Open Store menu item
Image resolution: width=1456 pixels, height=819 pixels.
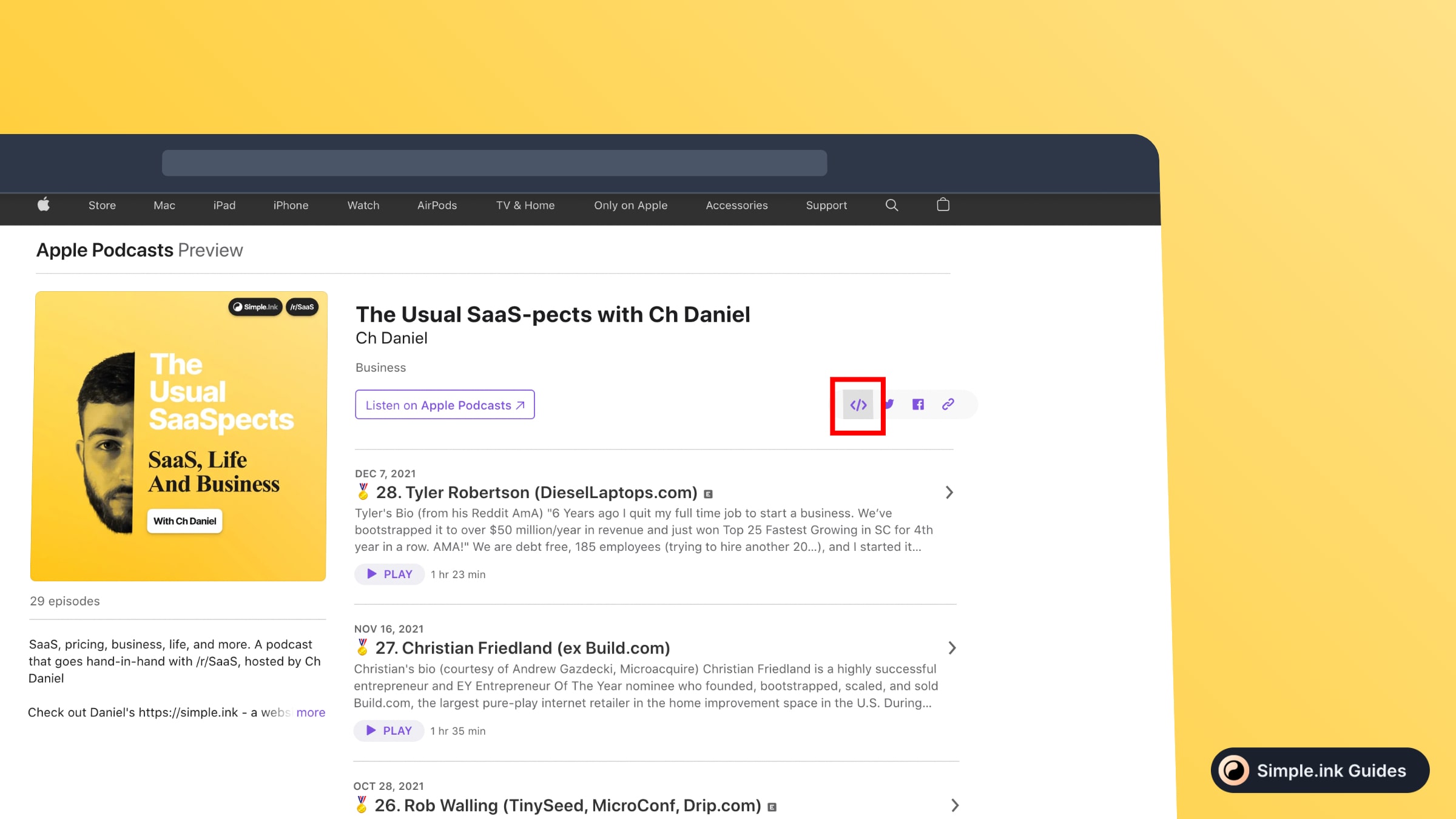tap(102, 205)
